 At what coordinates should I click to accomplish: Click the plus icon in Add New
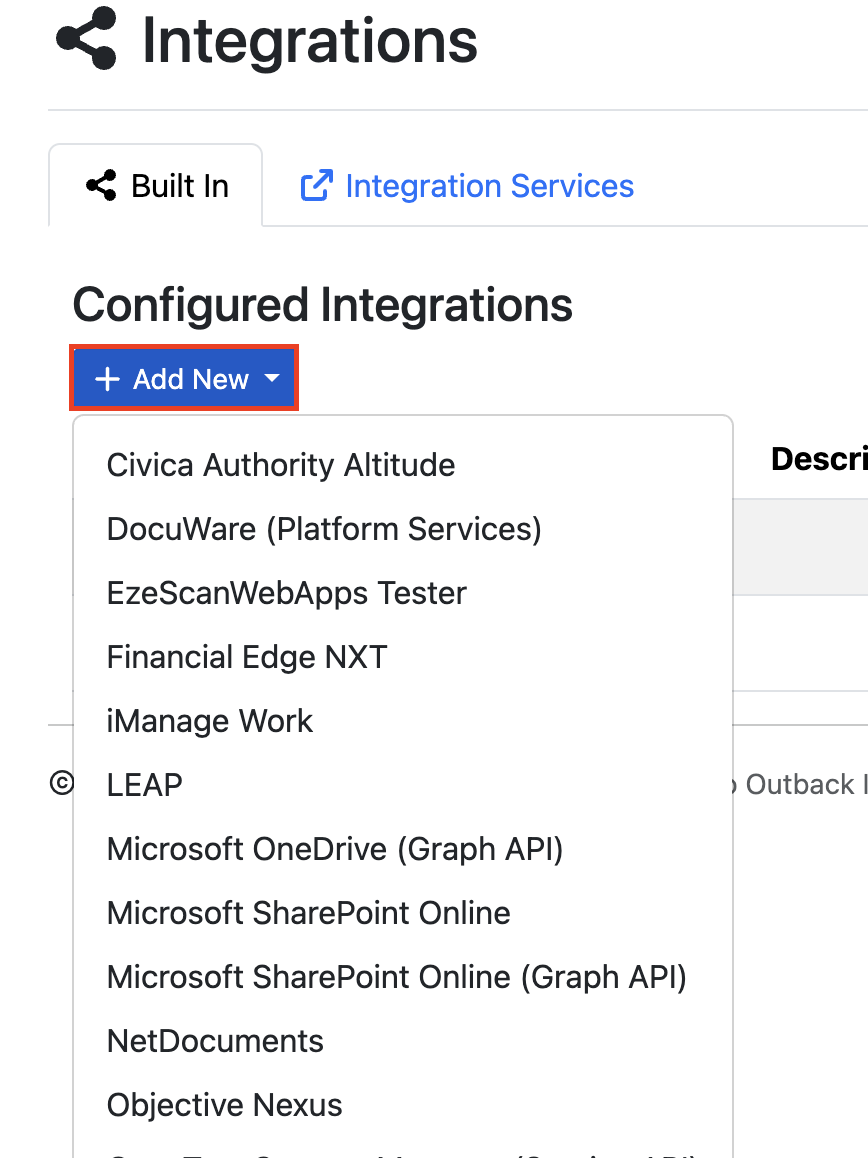point(107,379)
